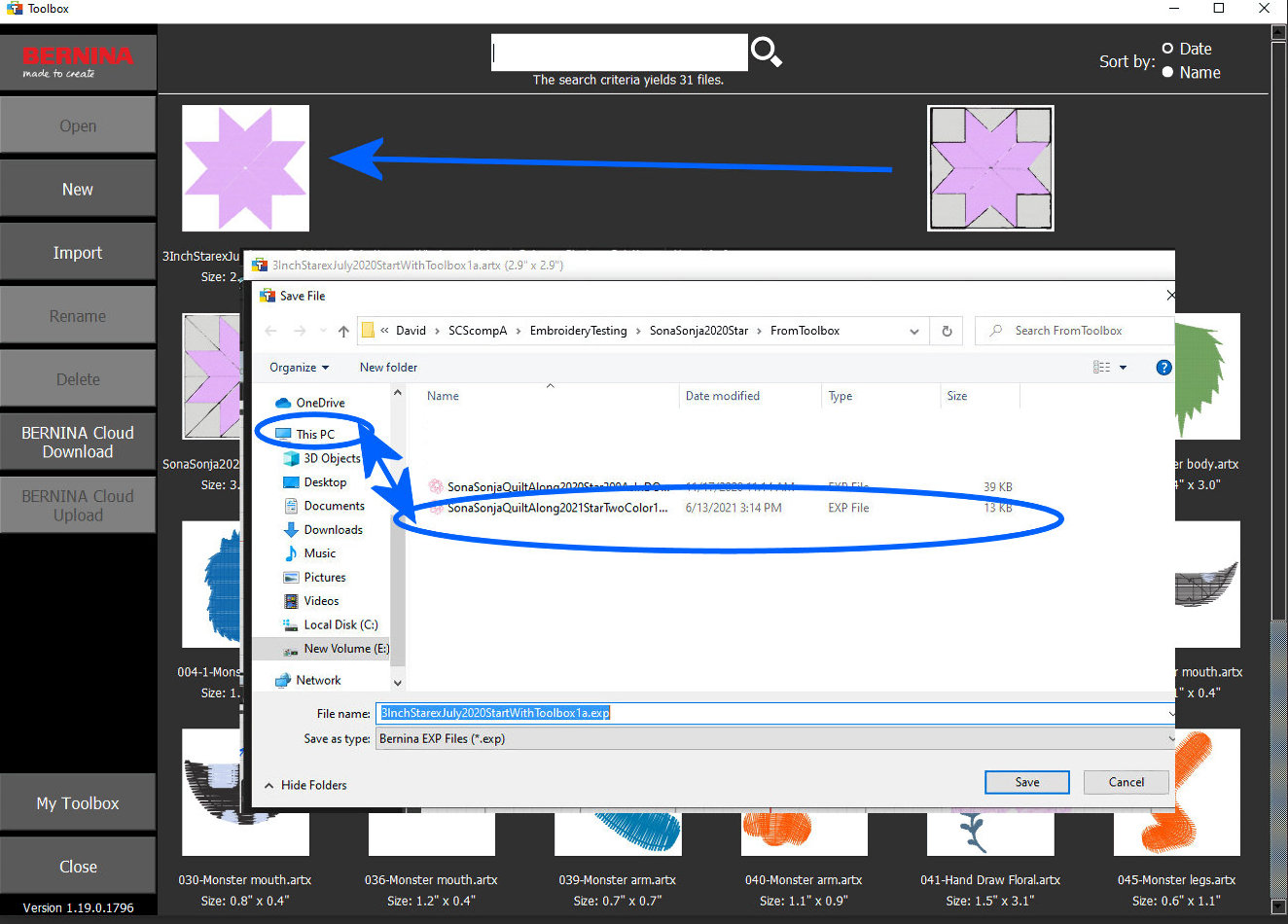Click New folder in dialog toolbar
The image size is (1288, 924).
pos(388,367)
